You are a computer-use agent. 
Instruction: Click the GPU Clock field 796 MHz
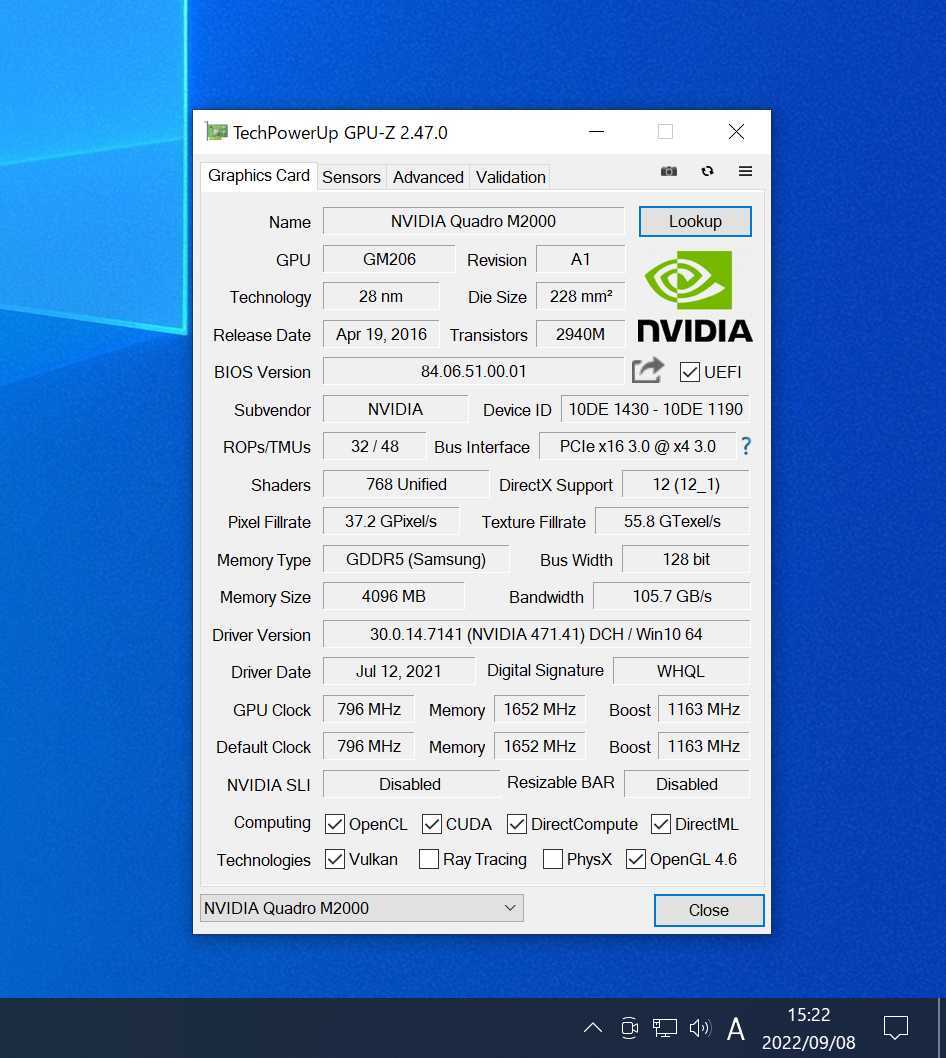368,708
